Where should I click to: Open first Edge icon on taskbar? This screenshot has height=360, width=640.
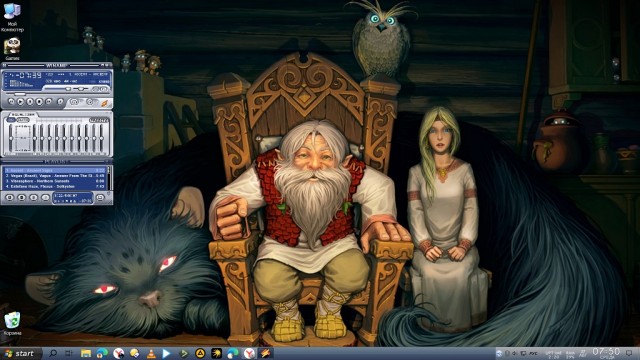(102, 353)
